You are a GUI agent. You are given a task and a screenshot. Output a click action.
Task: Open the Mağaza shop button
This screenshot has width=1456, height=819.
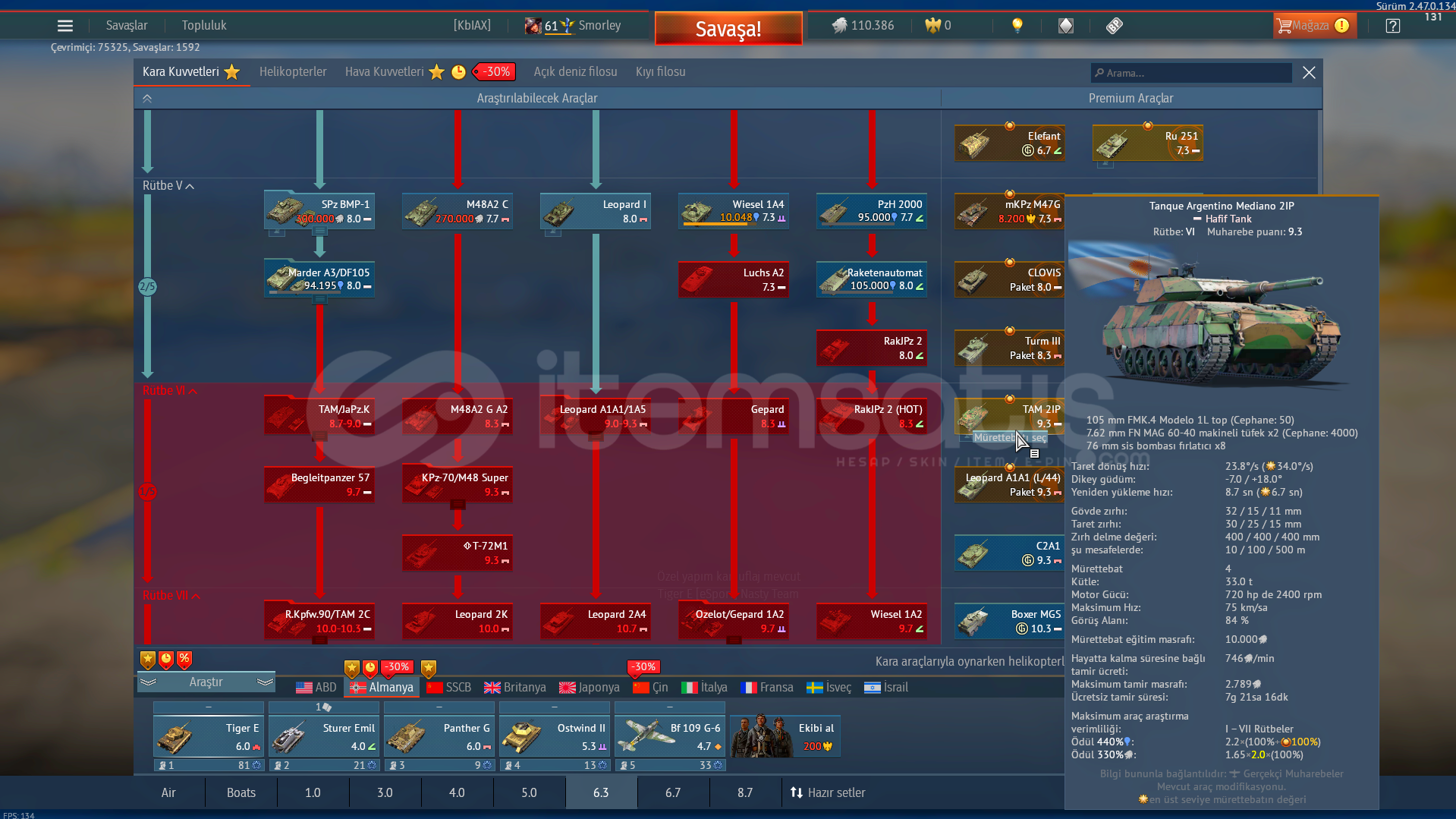[1313, 26]
